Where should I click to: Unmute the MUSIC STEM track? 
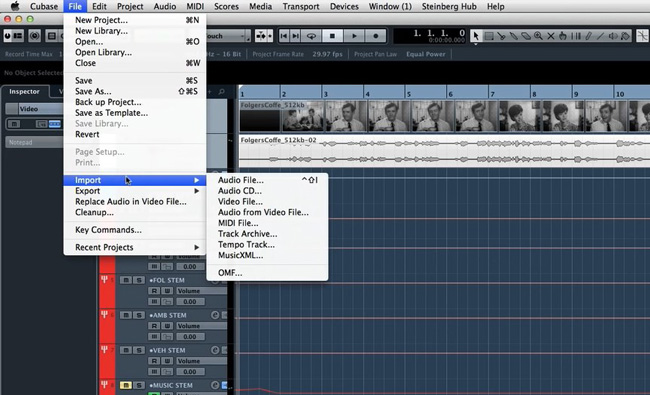tap(126, 385)
